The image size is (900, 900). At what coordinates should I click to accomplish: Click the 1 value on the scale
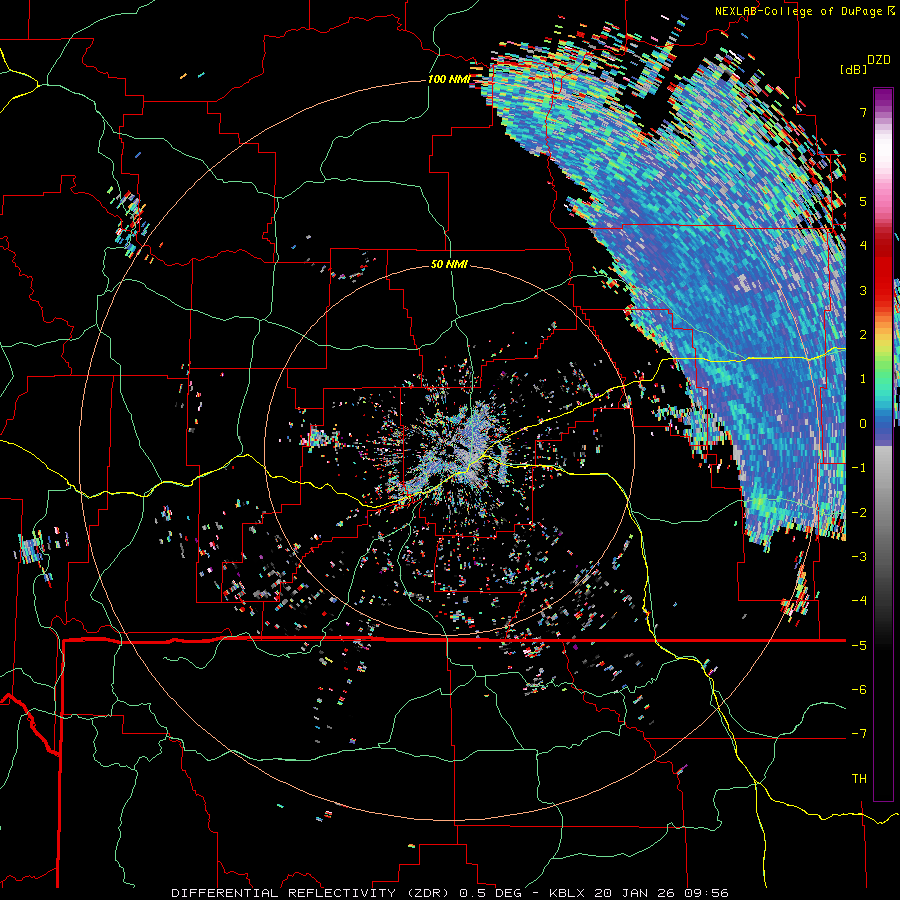point(863,379)
